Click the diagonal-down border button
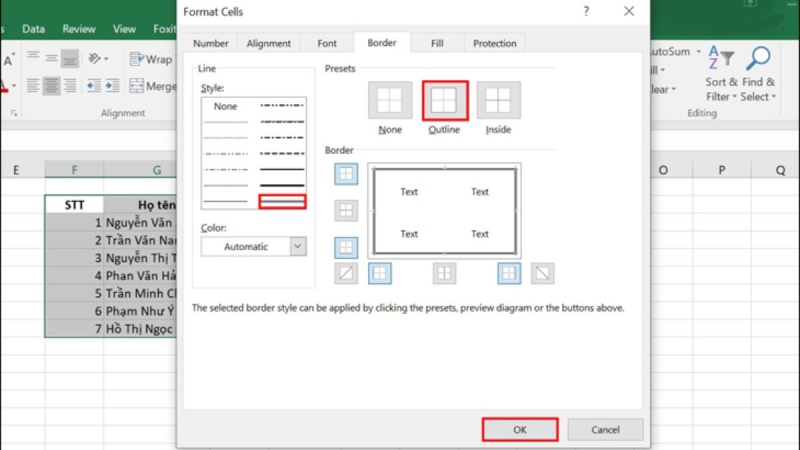 click(x=542, y=272)
